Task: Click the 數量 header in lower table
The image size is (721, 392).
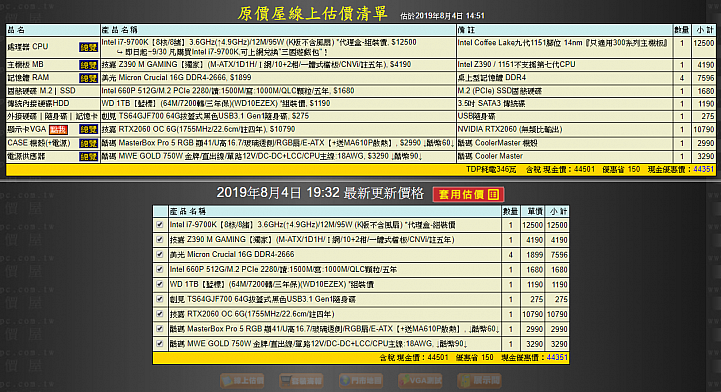Action: 510,211
